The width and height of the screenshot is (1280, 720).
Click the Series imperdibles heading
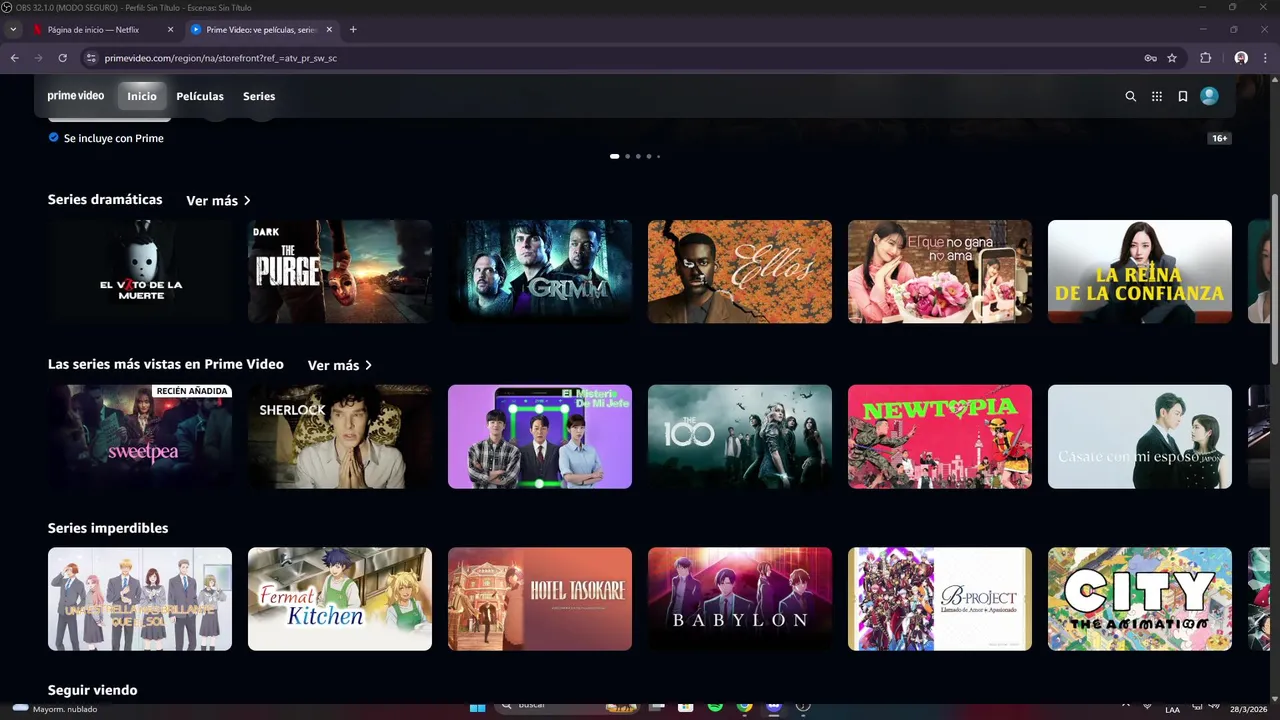tap(108, 528)
